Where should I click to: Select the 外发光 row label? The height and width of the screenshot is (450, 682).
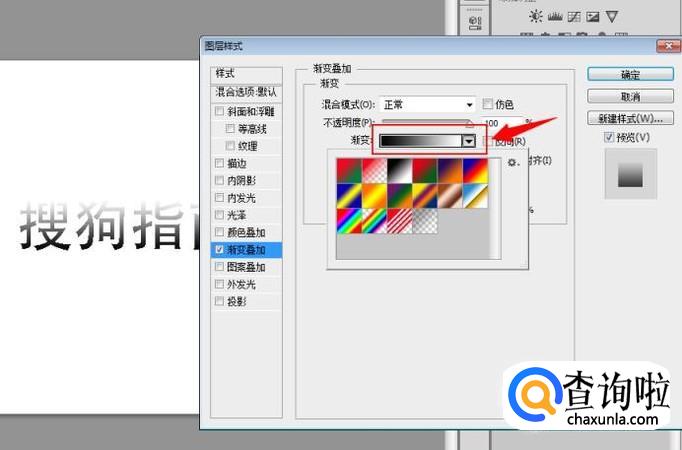pos(241,284)
